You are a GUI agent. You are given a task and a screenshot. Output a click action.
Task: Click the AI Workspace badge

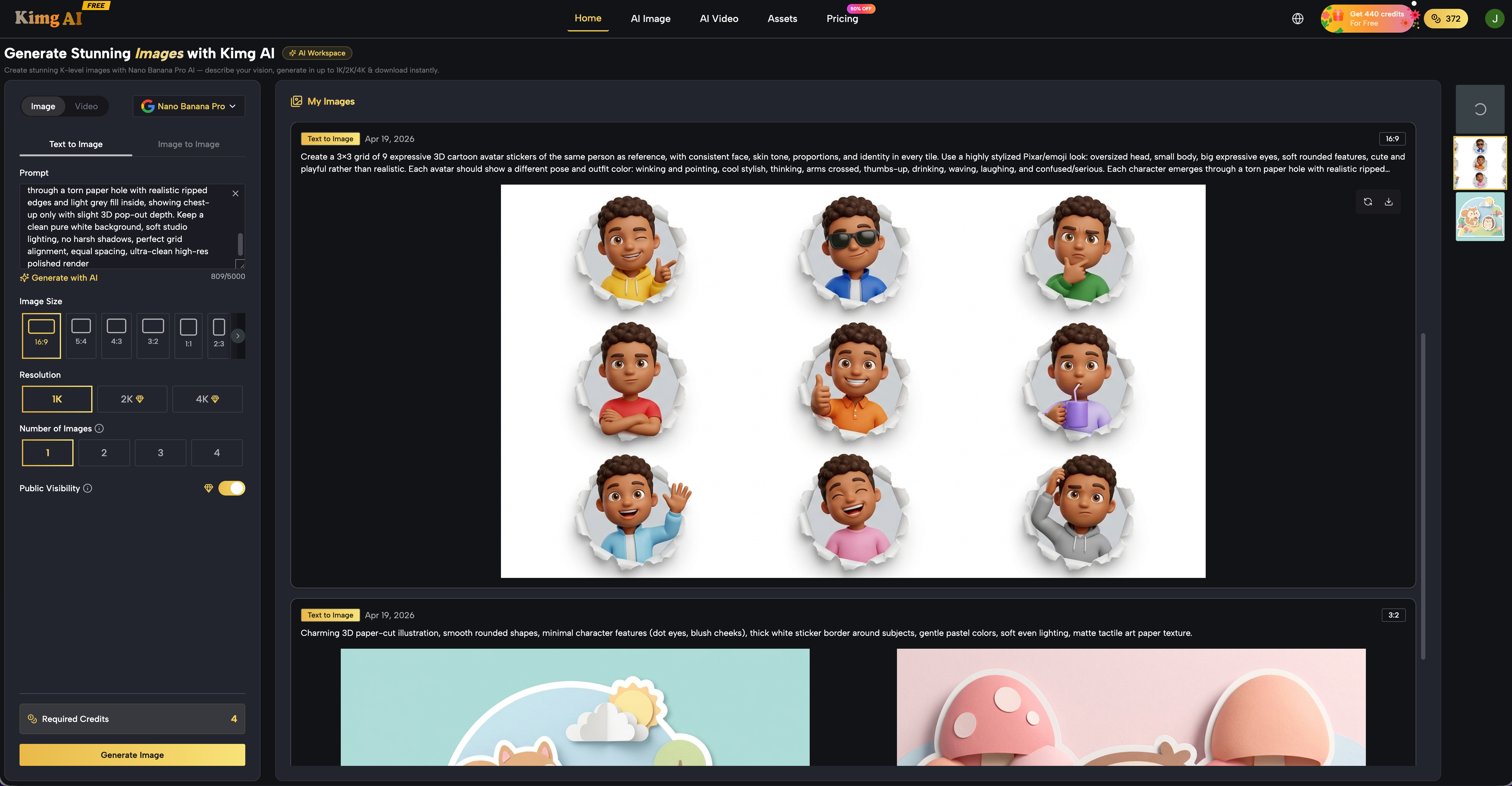(317, 52)
